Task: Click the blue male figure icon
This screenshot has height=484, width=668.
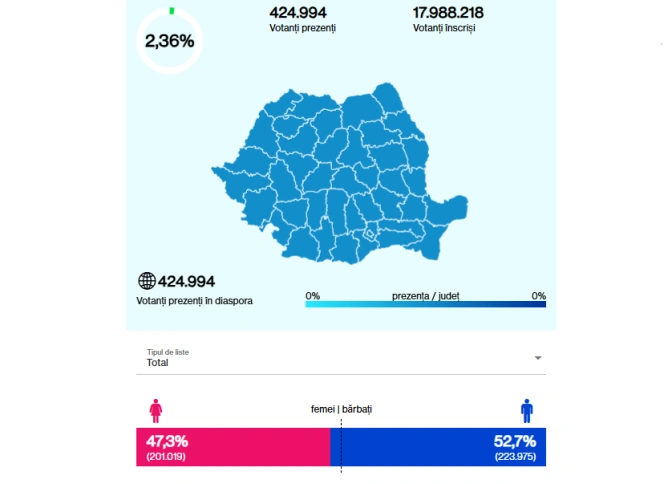Action: coord(526,410)
